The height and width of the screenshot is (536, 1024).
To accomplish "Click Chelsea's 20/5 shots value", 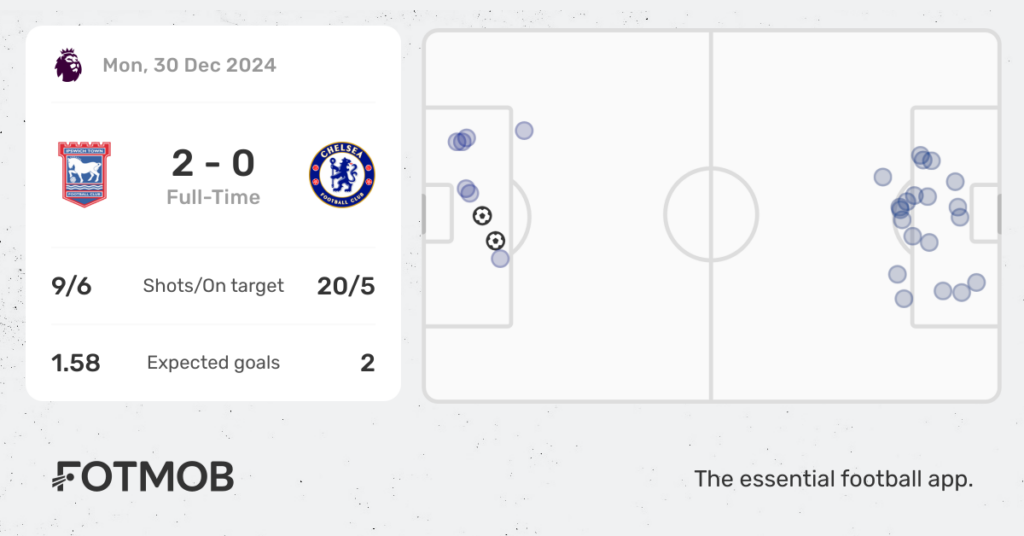I will 346,286.
